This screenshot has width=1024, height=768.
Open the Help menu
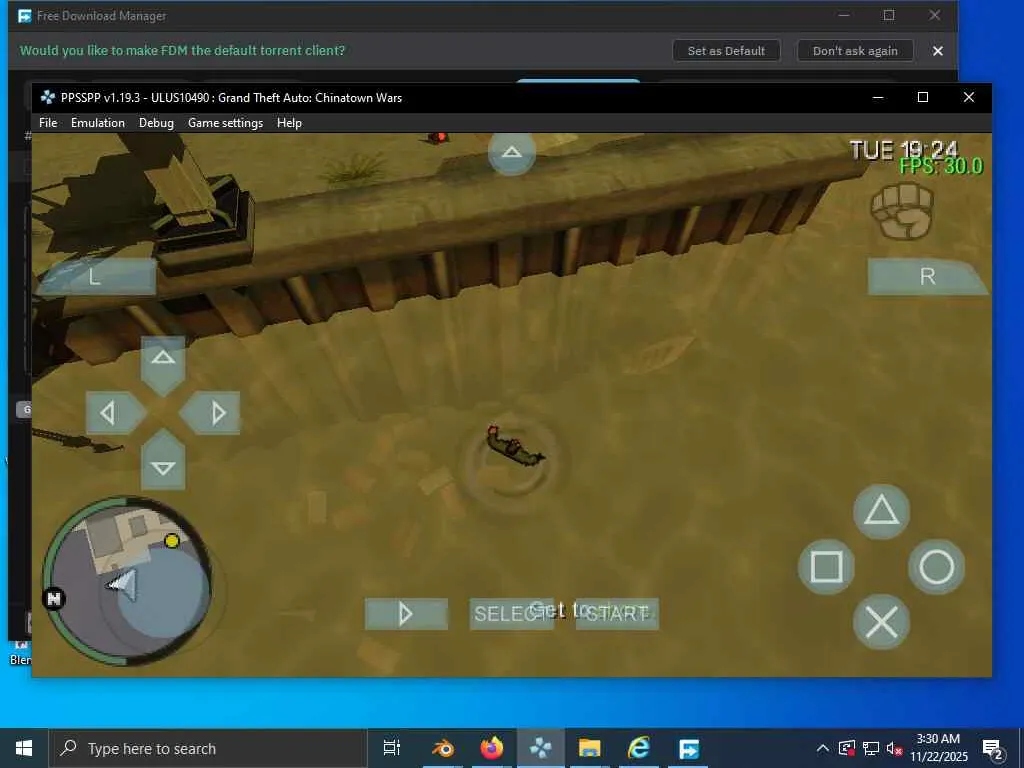coord(289,123)
